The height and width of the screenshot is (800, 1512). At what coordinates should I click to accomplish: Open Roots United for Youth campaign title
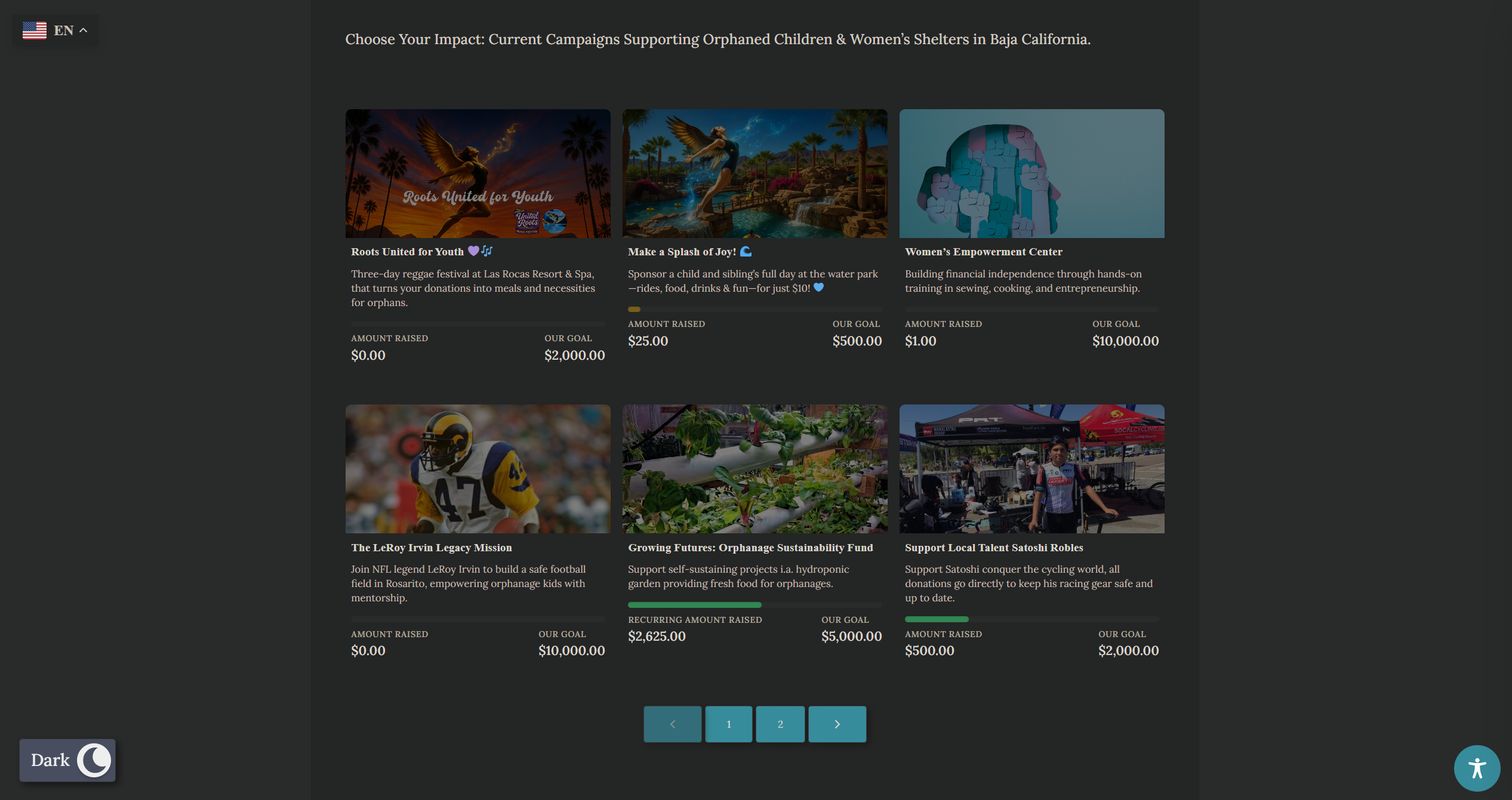tap(407, 252)
